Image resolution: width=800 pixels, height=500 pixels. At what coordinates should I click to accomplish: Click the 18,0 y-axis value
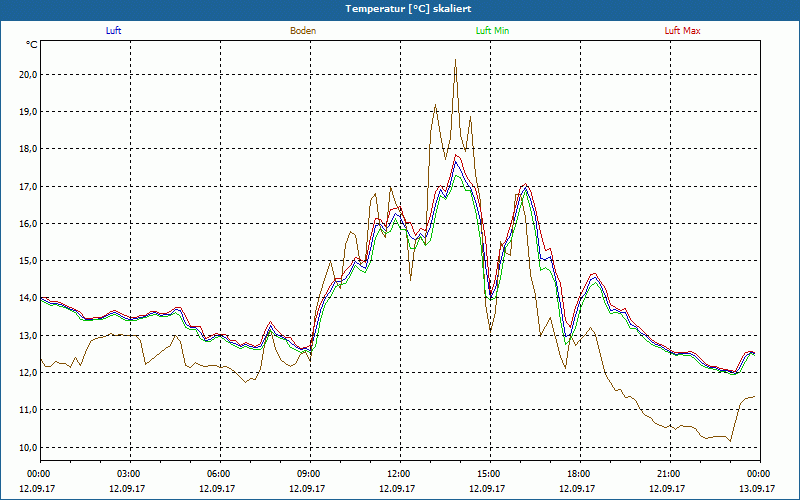[x=30, y=149]
